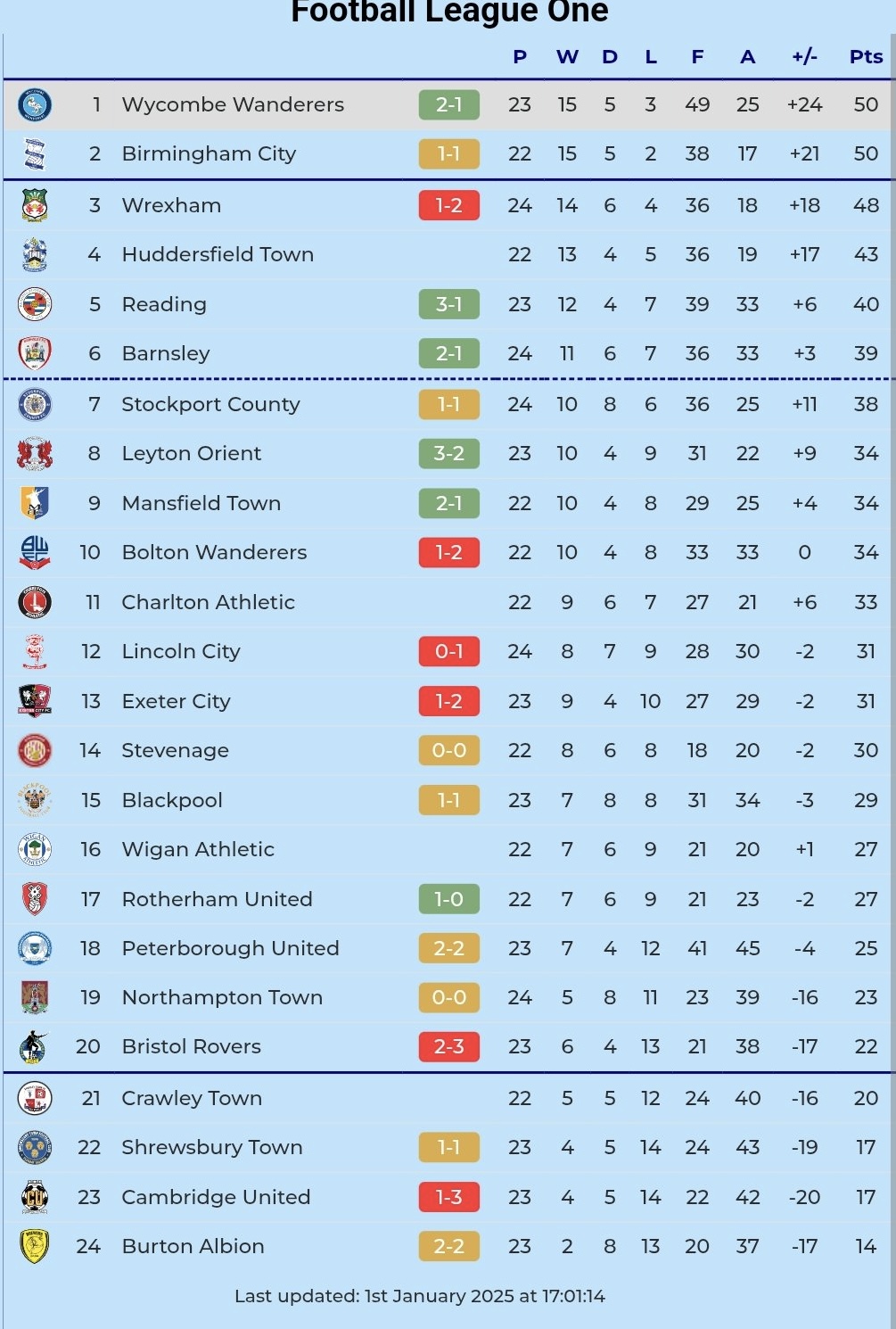Click the Burton Albion yellow badge
The width and height of the screenshot is (896, 1329).
[35, 1246]
